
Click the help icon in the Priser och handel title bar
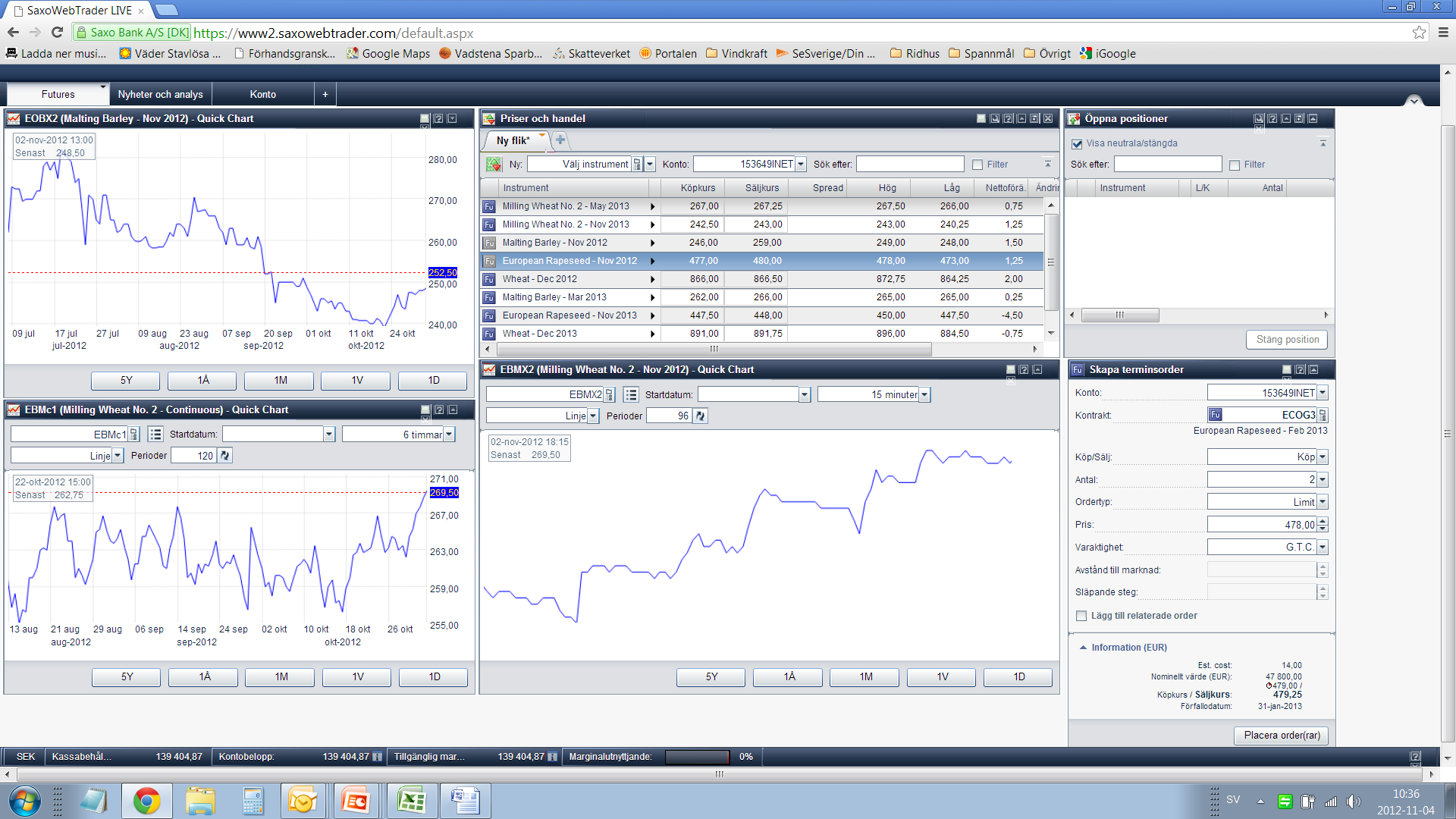(1008, 119)
